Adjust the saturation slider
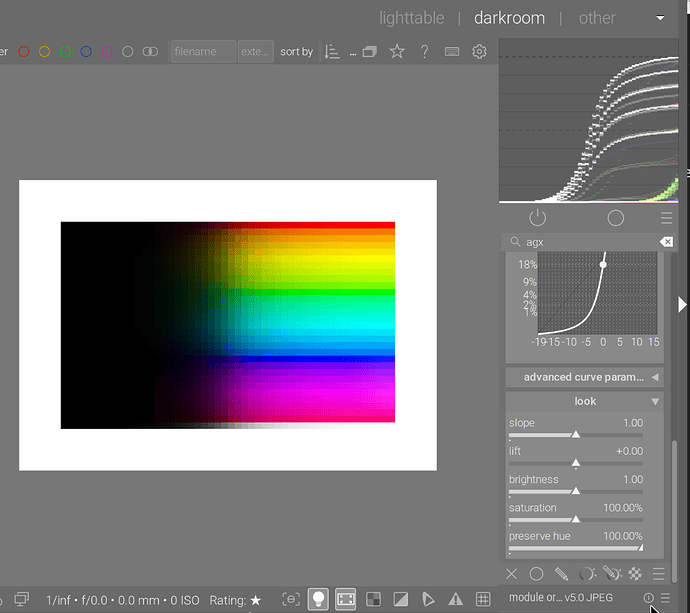Screen dimensions: 690x613 575,519
